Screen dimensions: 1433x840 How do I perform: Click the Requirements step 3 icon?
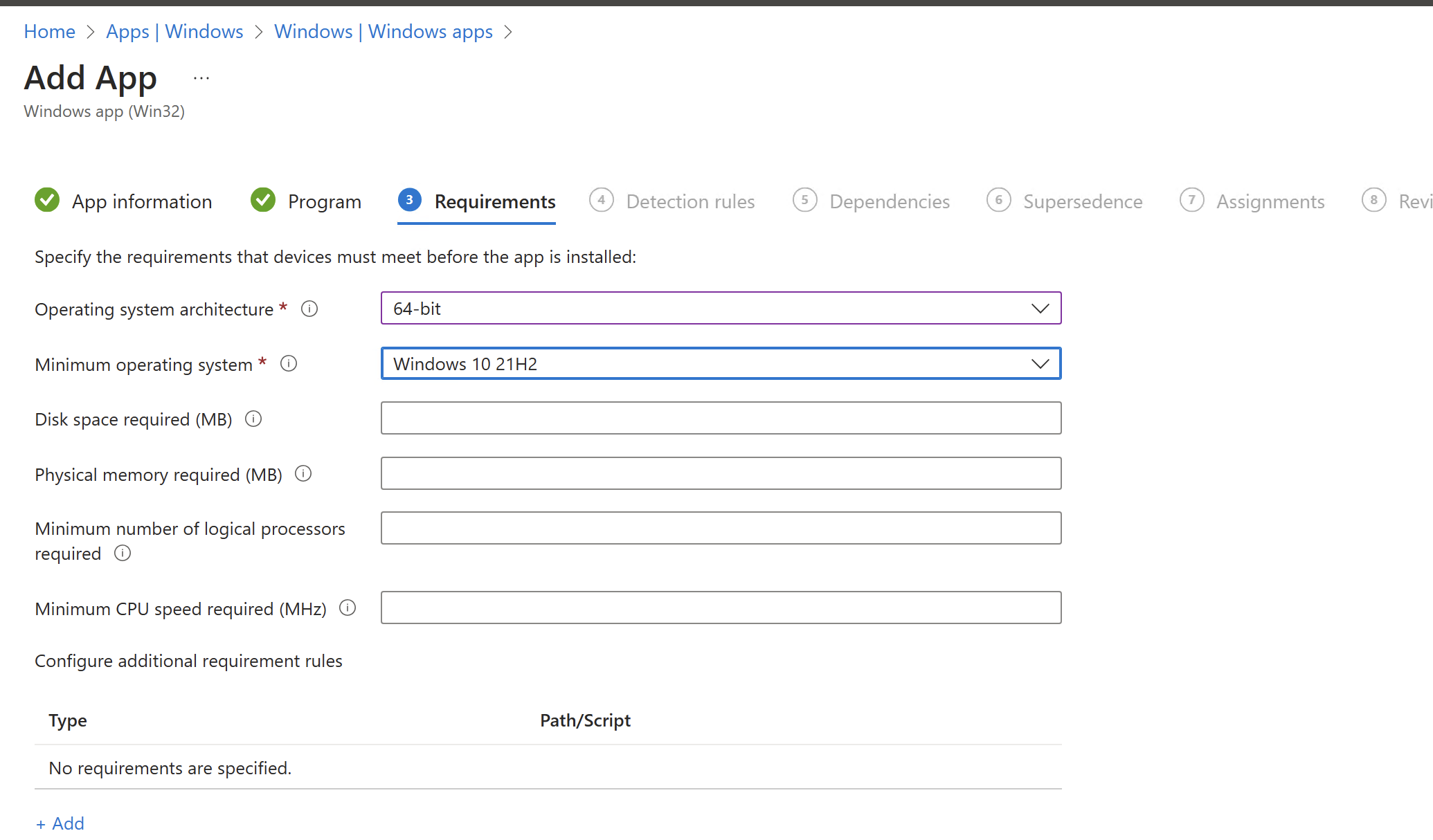(410, 200)
